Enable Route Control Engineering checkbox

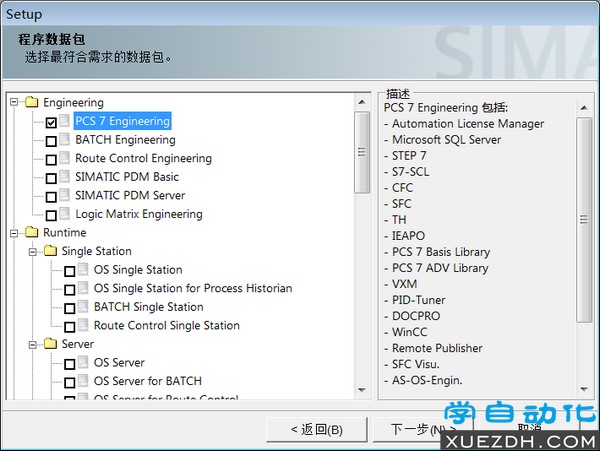click(51, 160)
